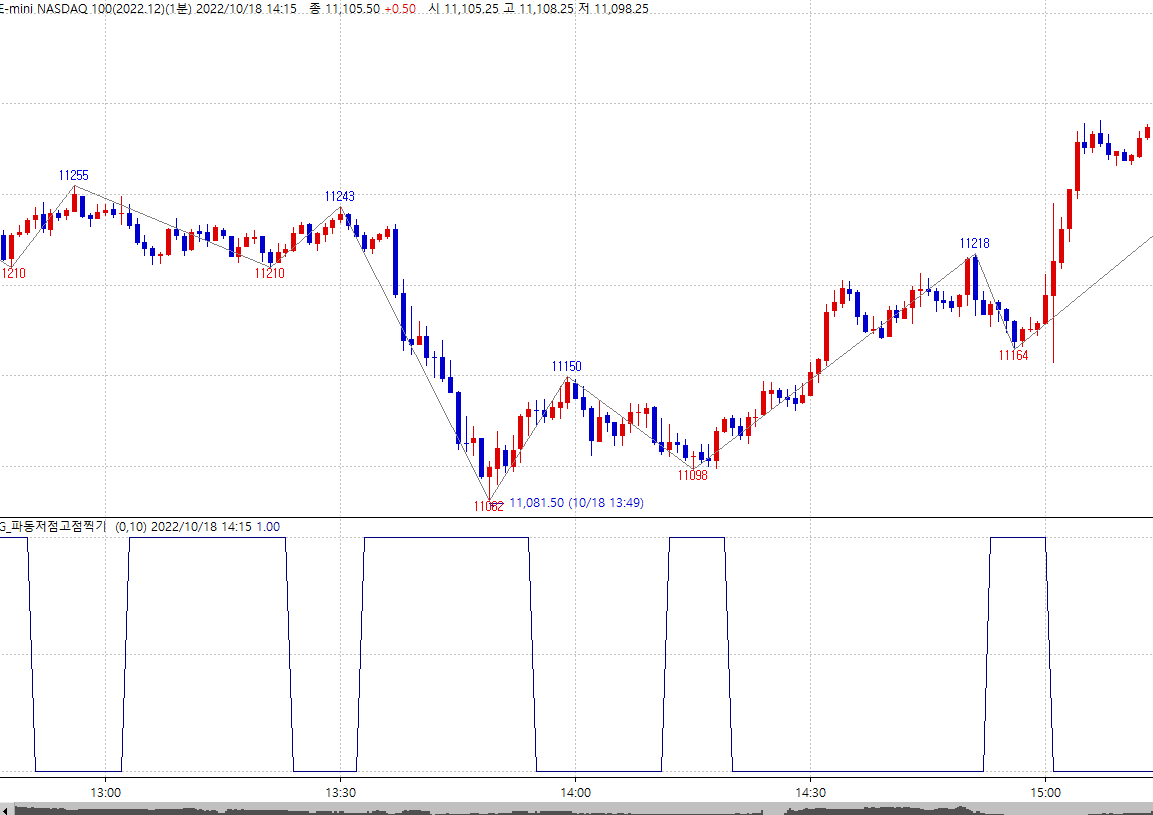Click the 11150 peak price label

click(567, 367)
